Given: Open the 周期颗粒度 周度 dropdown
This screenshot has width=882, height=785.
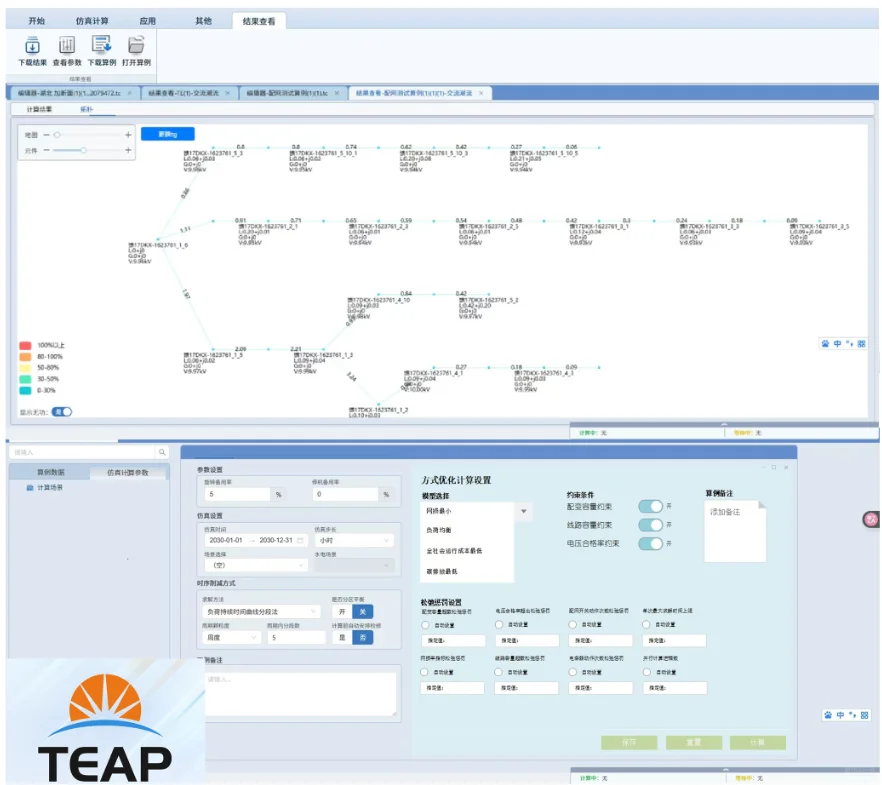Looking at the screenshot, I should click(x=231, y=638).
